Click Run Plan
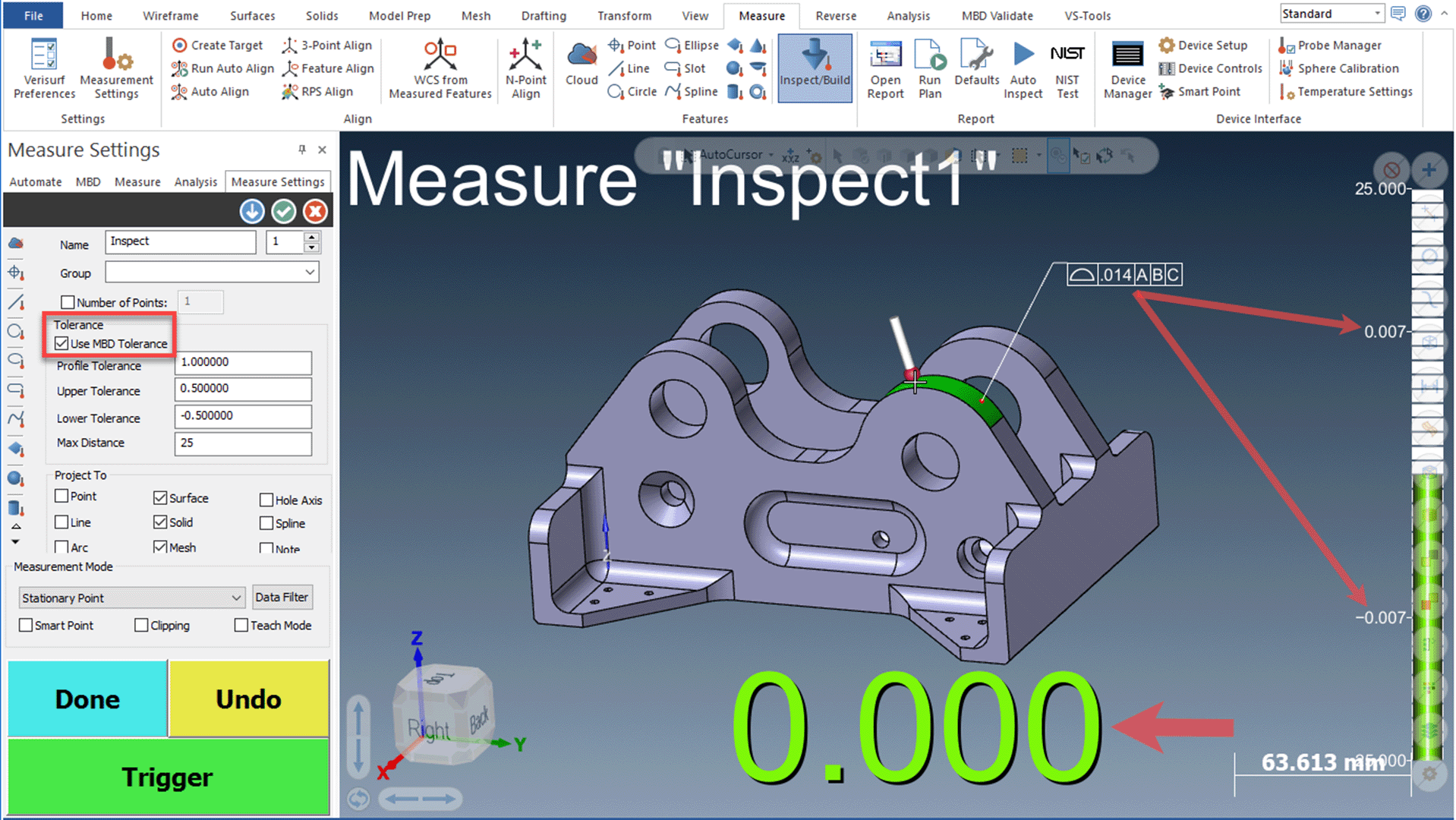The image size is (1456, 820). [930, 68]
